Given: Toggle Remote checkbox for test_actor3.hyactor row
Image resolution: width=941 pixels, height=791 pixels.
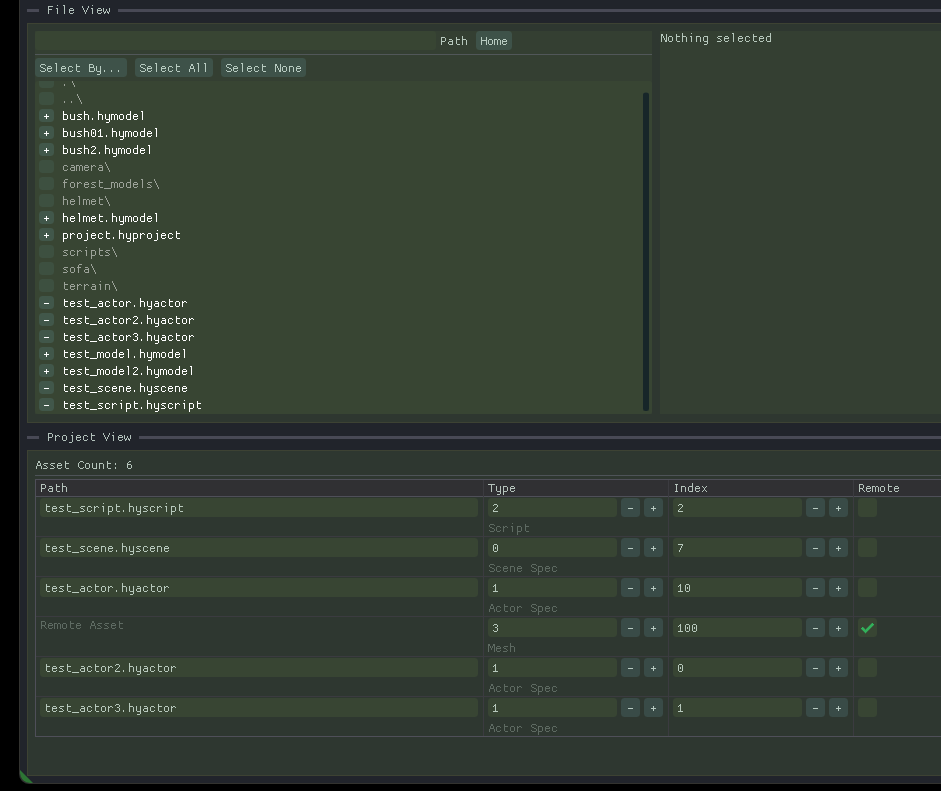Looking at the screenshot, I should [x=867, y=708].
